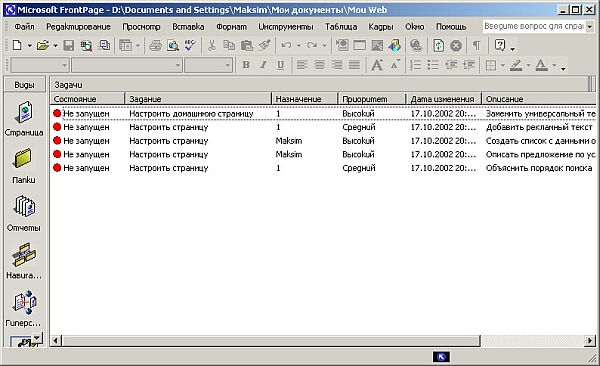Viewport: 600px width, 366px height.
Task: Open the Таблица menu
Action: click(341, 26)
